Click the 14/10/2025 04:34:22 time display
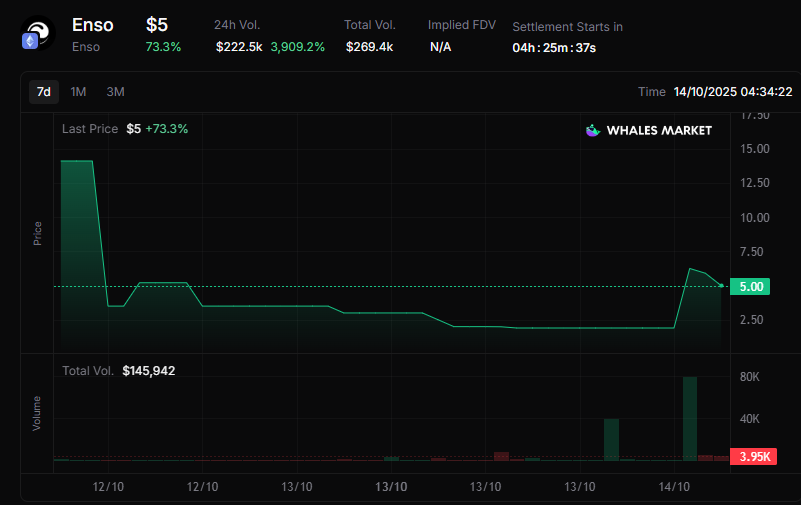 coord(732,92)
